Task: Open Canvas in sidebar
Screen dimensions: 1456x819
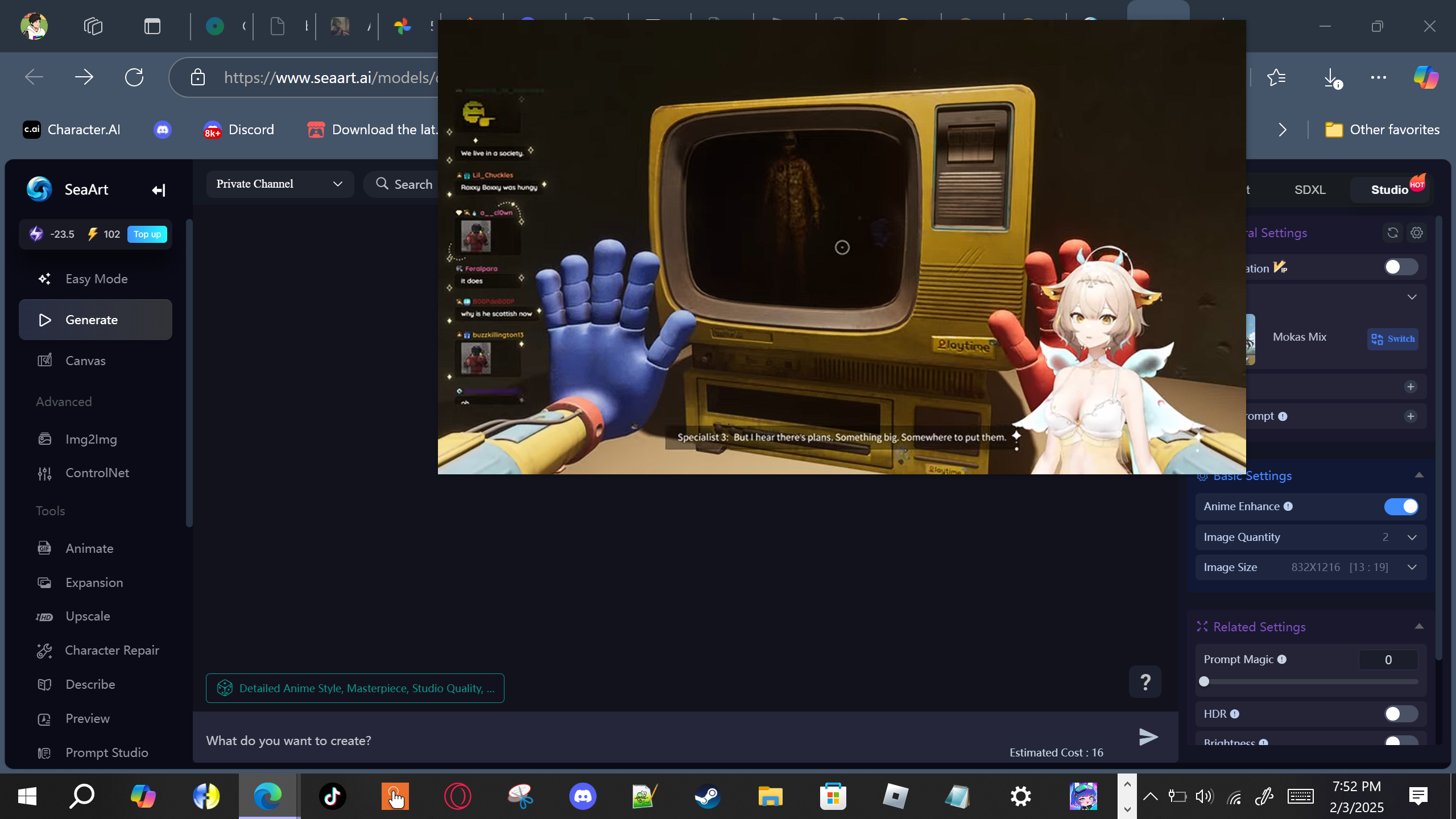Action: (x=96, y=361)
